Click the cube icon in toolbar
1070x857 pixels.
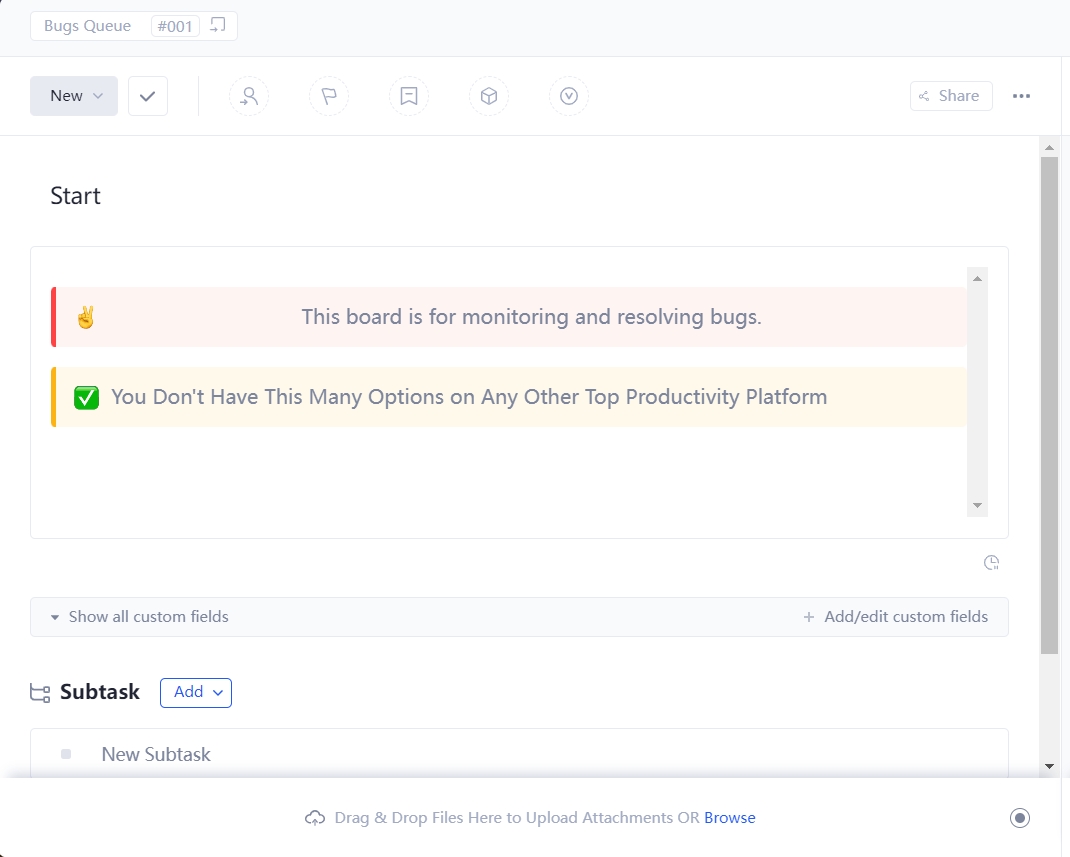coord(489,96)
